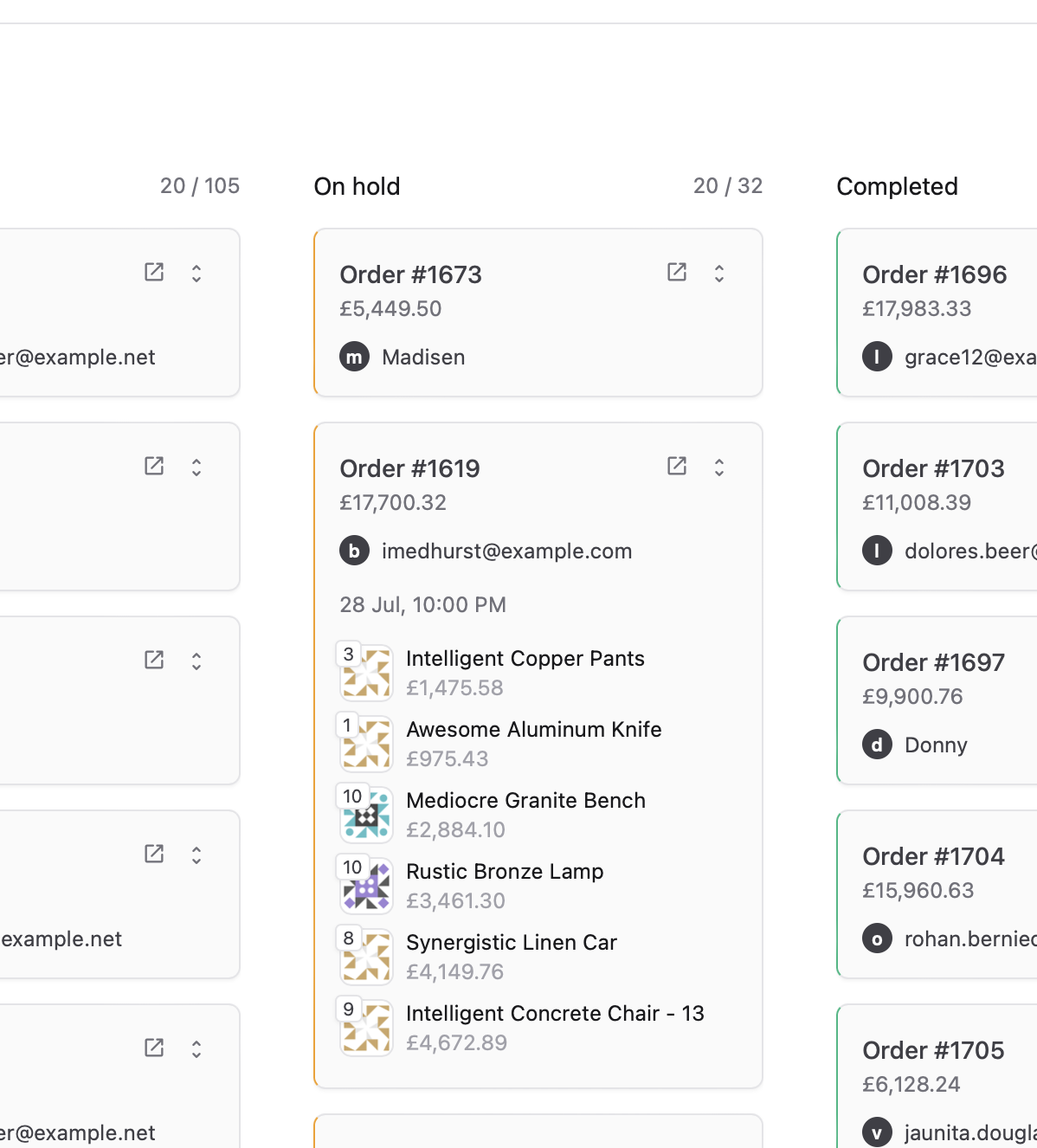This screenshot has width=1037, height=1148.
Task: Select the On hold column header
Action: click(357, 186)
